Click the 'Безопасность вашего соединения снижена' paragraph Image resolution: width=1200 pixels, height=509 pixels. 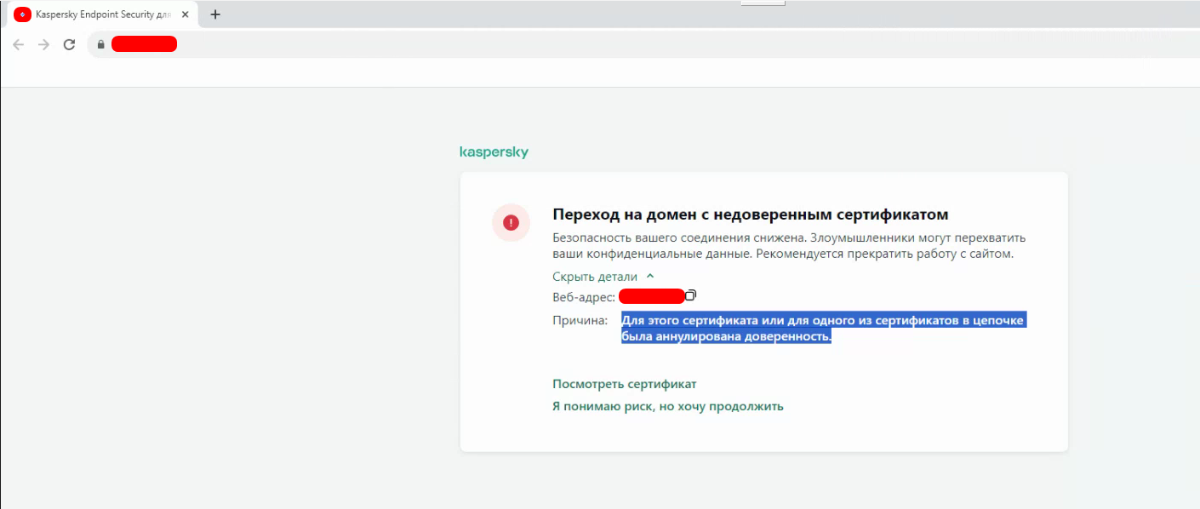click(x=790, y=246)
